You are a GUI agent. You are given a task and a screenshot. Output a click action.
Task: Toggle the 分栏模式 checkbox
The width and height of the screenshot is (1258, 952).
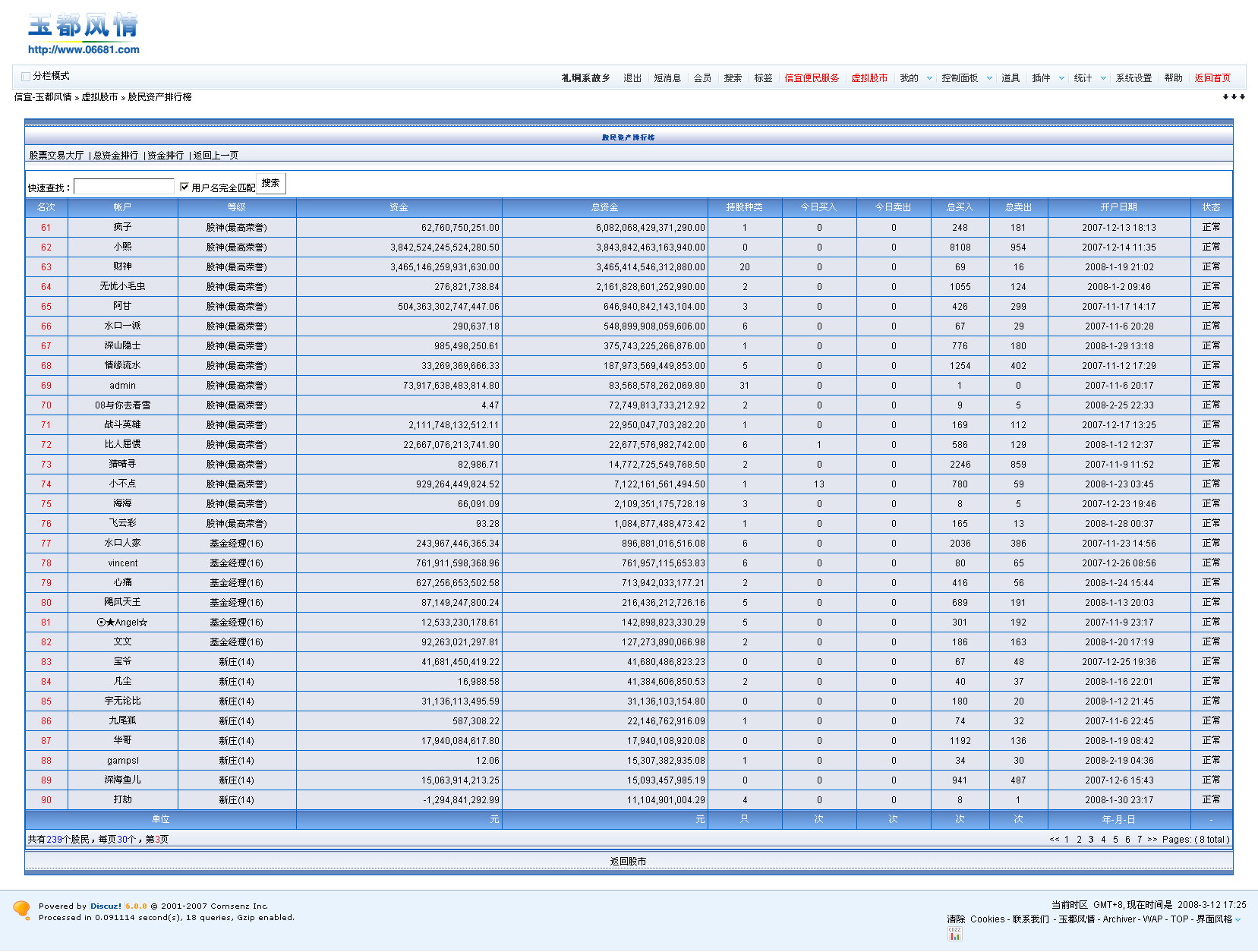tap(26, 76)
